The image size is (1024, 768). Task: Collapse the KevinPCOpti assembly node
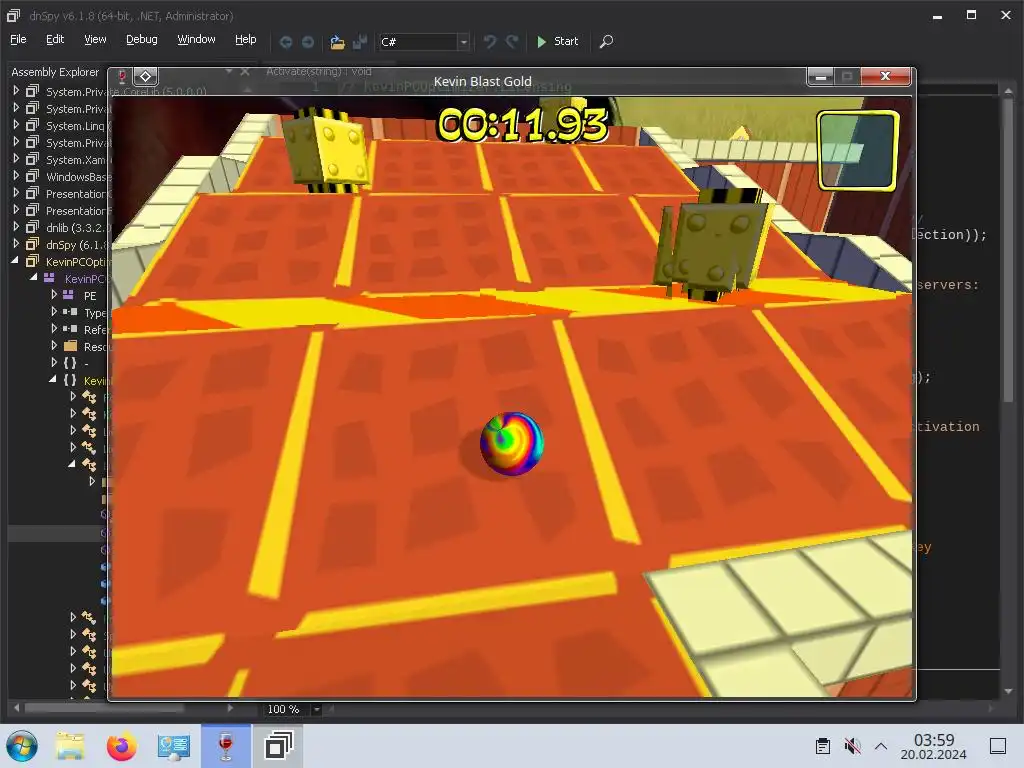[x=15, y=261]
